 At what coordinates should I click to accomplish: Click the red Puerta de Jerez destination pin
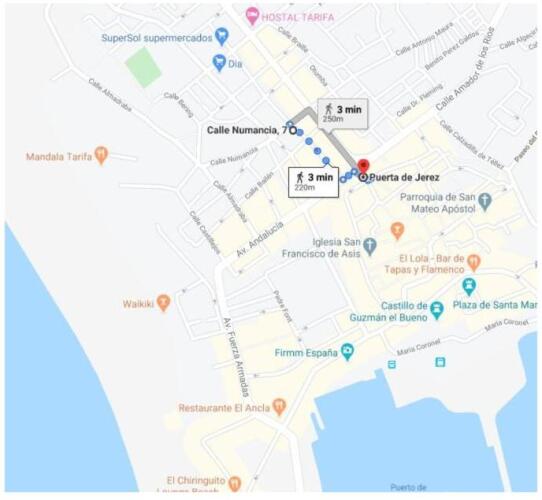click(363, 166)
